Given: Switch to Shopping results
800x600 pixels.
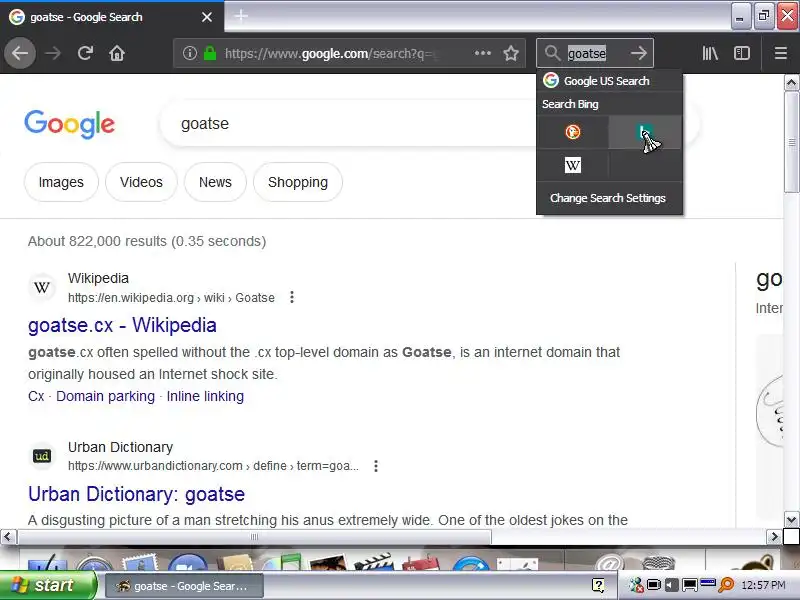Looking at the screenshot, I should point(298,182).
